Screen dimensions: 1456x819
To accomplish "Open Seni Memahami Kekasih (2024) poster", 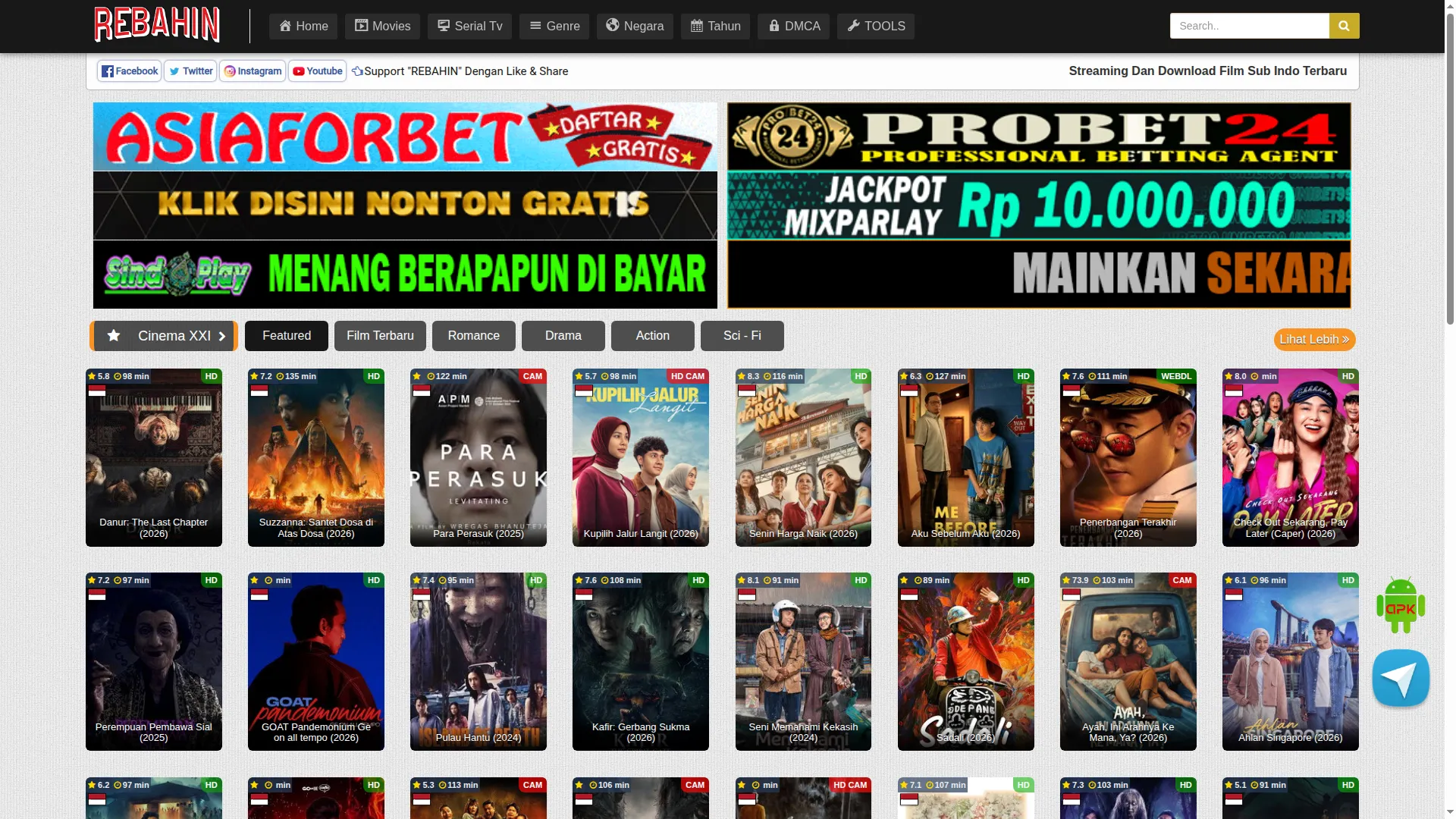I will click(x=803, y=662).
